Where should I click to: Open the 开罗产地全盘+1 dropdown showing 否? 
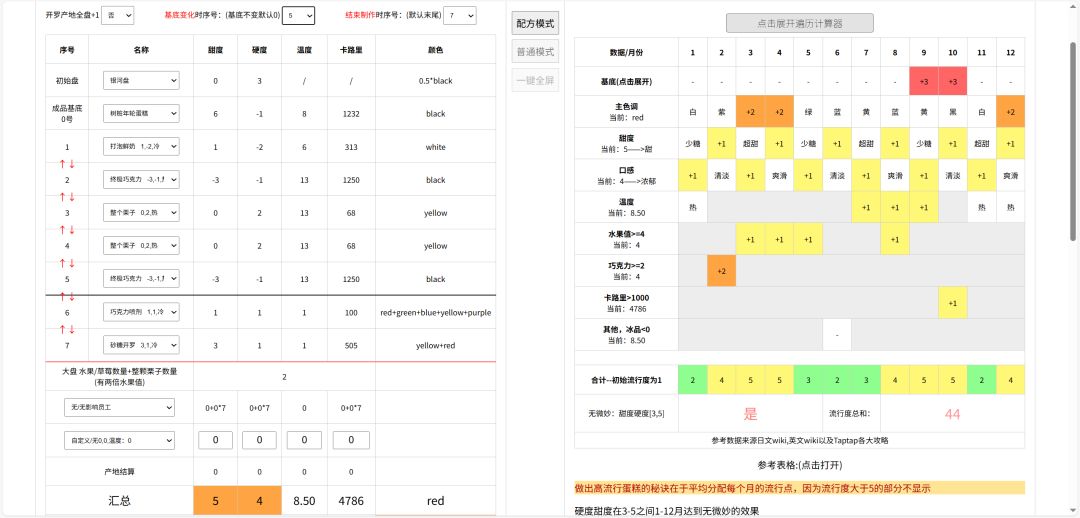117,15
